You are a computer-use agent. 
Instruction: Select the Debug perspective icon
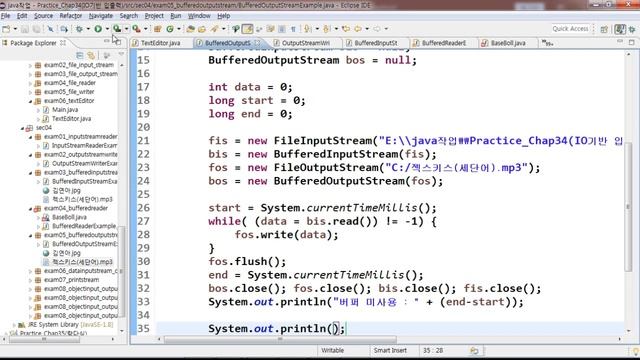point(632,29)
